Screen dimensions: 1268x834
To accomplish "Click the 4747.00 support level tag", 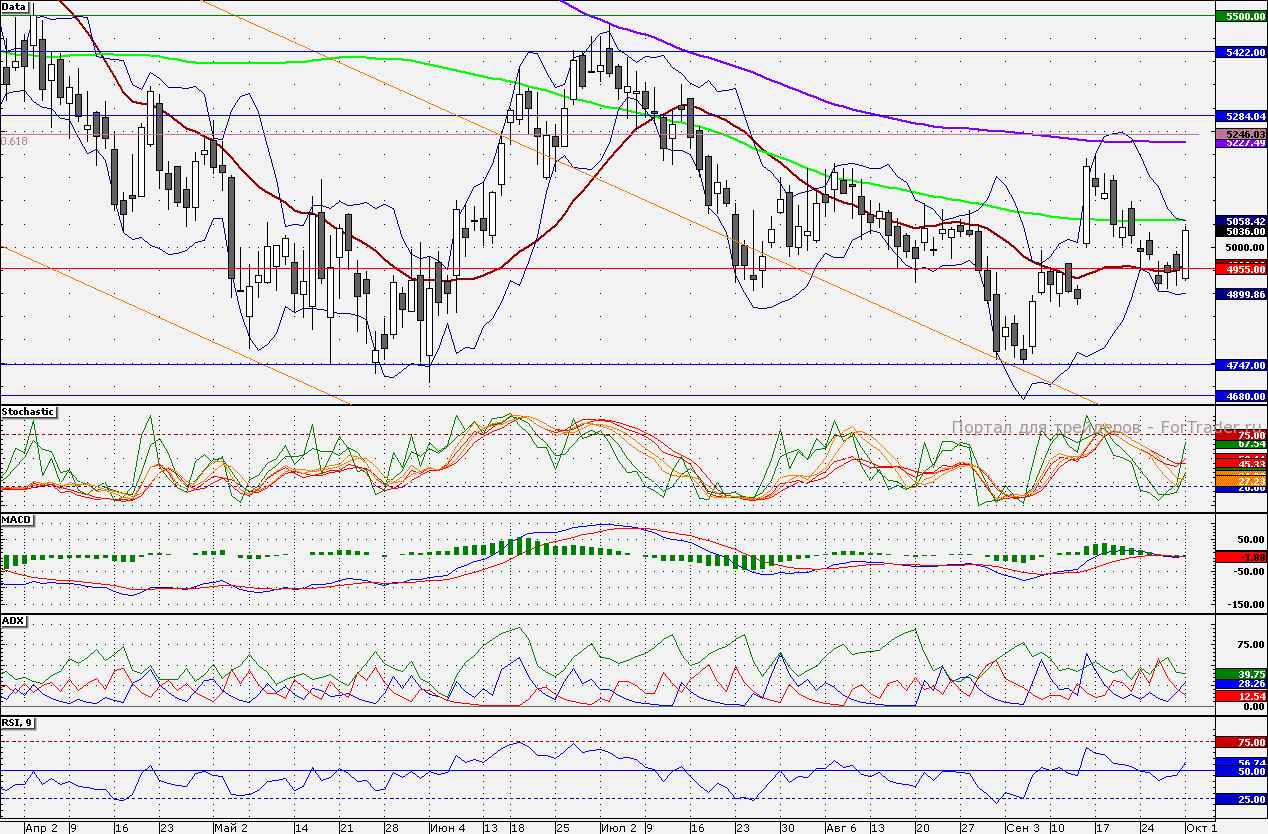I will coord(1240,365).
